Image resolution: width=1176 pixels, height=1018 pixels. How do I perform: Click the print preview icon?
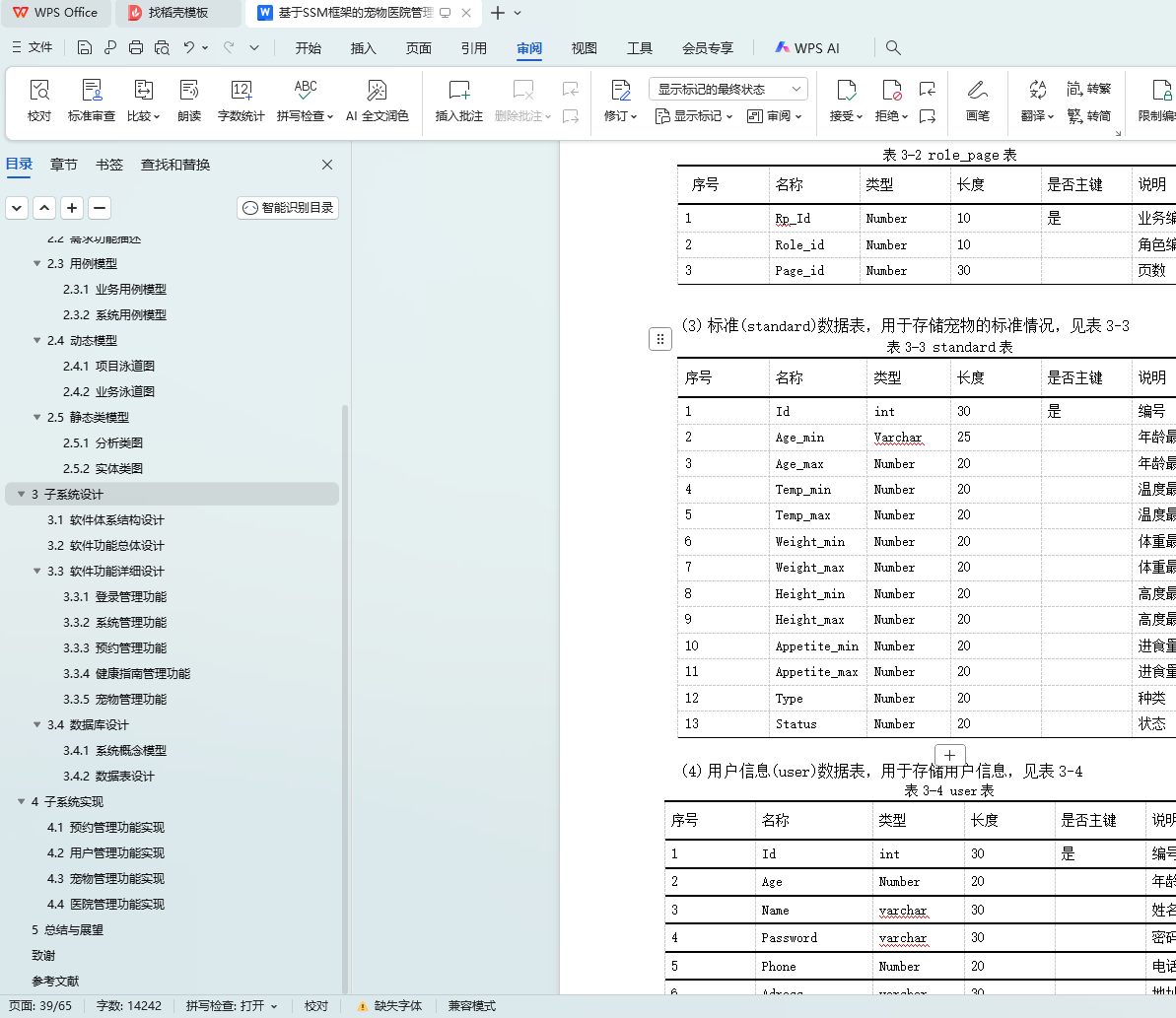pyautogui.click(x=162, y=48)
